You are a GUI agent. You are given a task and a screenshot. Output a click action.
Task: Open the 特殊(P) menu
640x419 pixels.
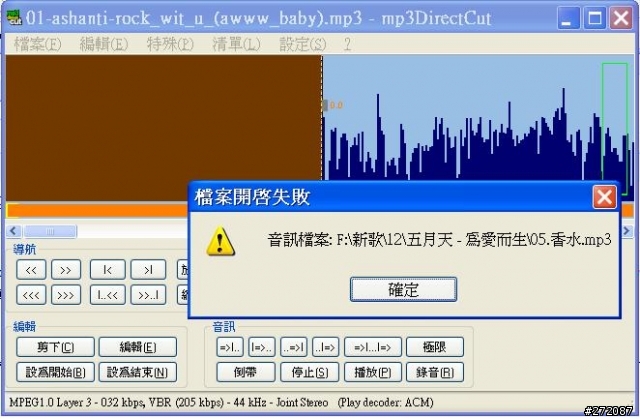170,44
